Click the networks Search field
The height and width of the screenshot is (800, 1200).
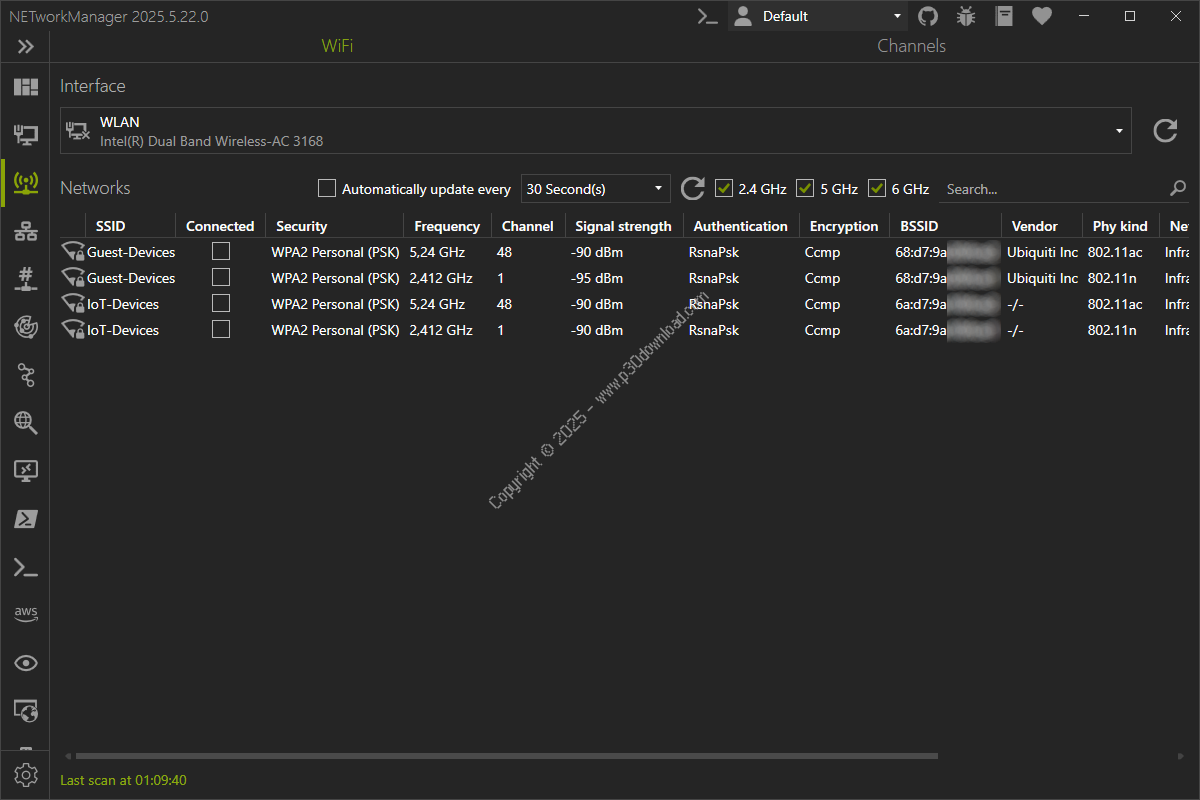(x=1055, y=189)
